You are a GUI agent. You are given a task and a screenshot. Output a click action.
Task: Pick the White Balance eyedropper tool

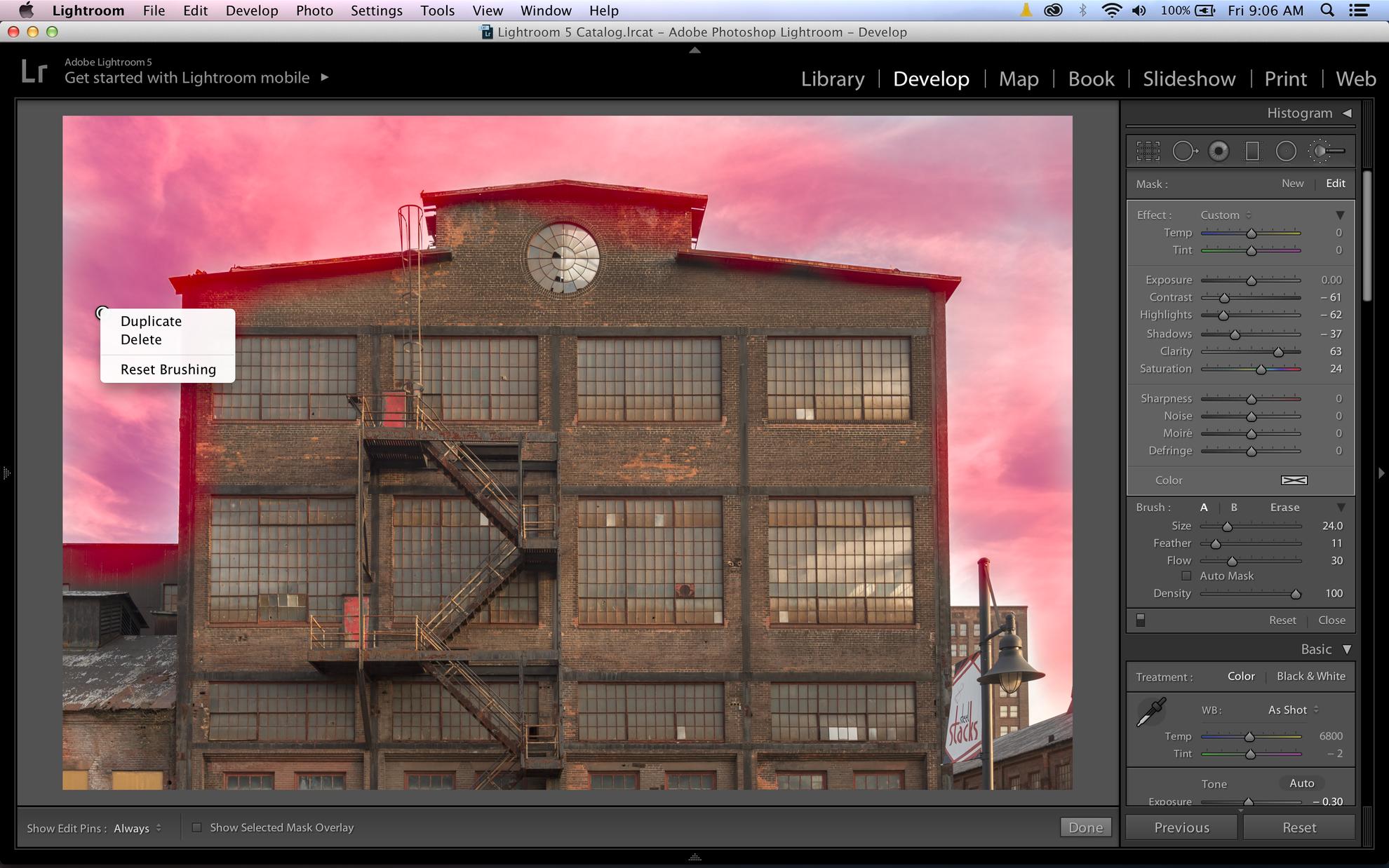tap(1151, 712)
